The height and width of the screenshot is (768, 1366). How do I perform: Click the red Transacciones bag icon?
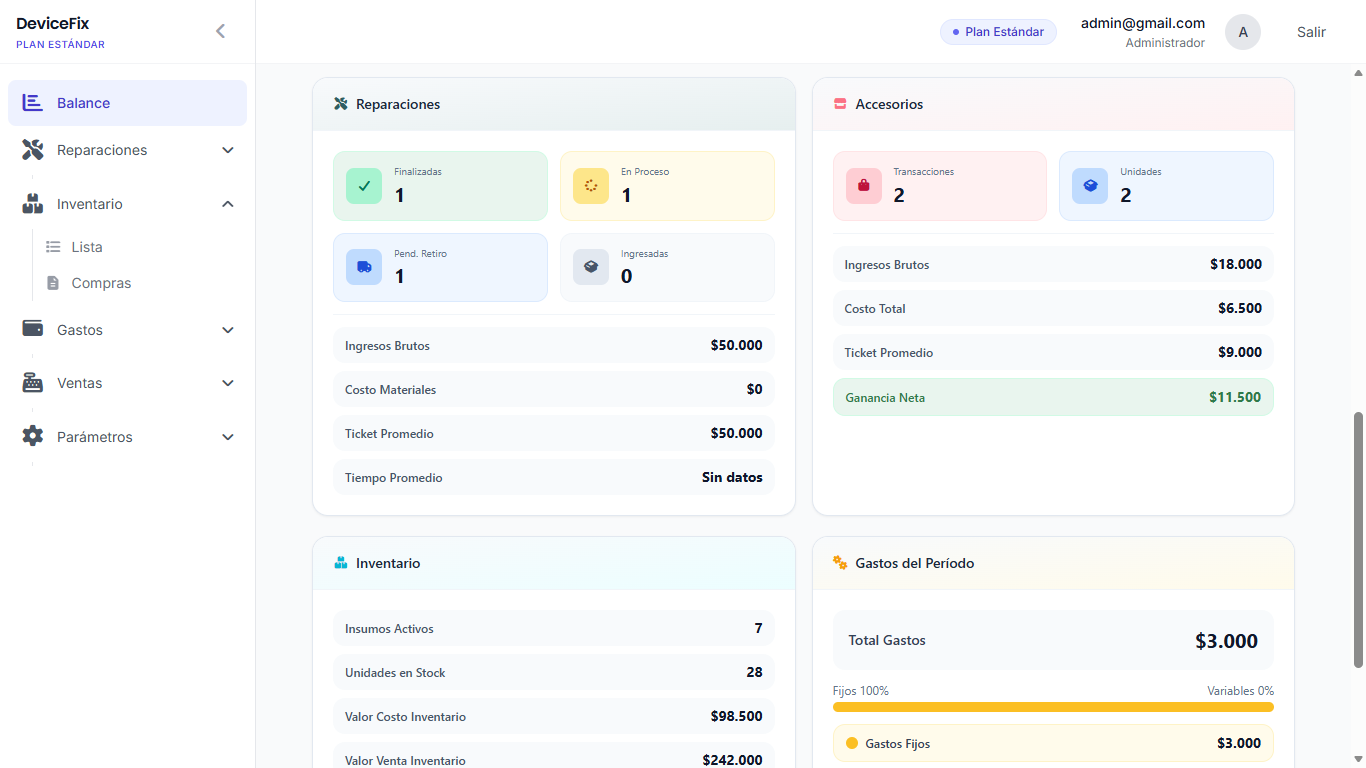coord(862,185)
